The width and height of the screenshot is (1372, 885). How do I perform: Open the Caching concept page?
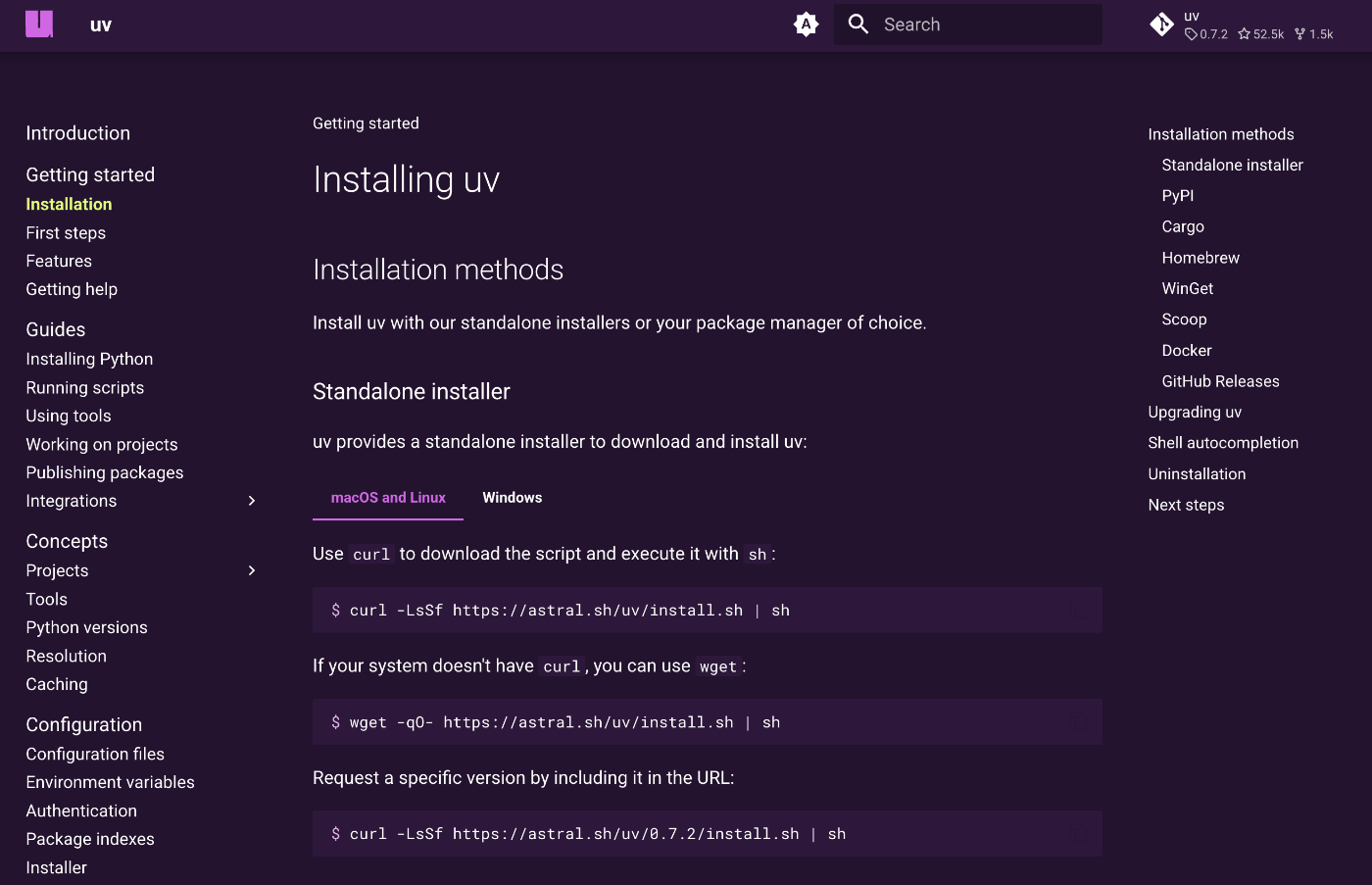(57, 684)
